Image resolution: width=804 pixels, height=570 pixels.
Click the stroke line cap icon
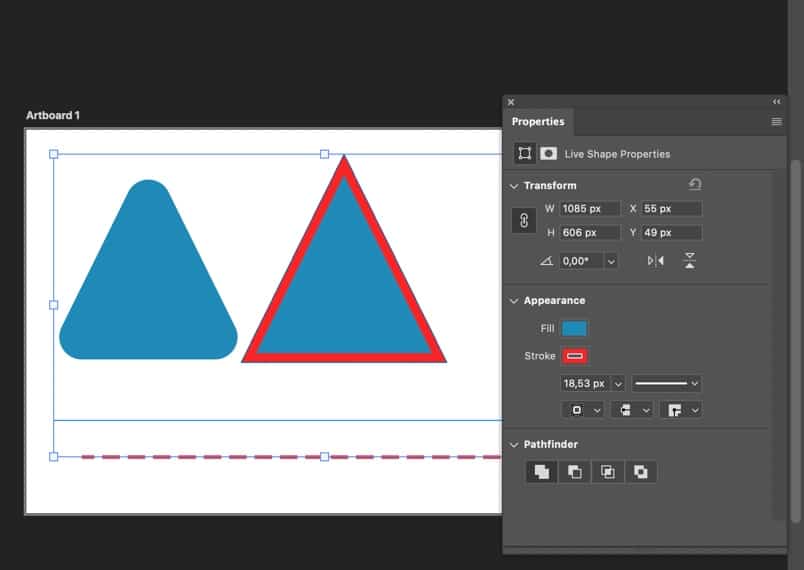pos(625,410)
